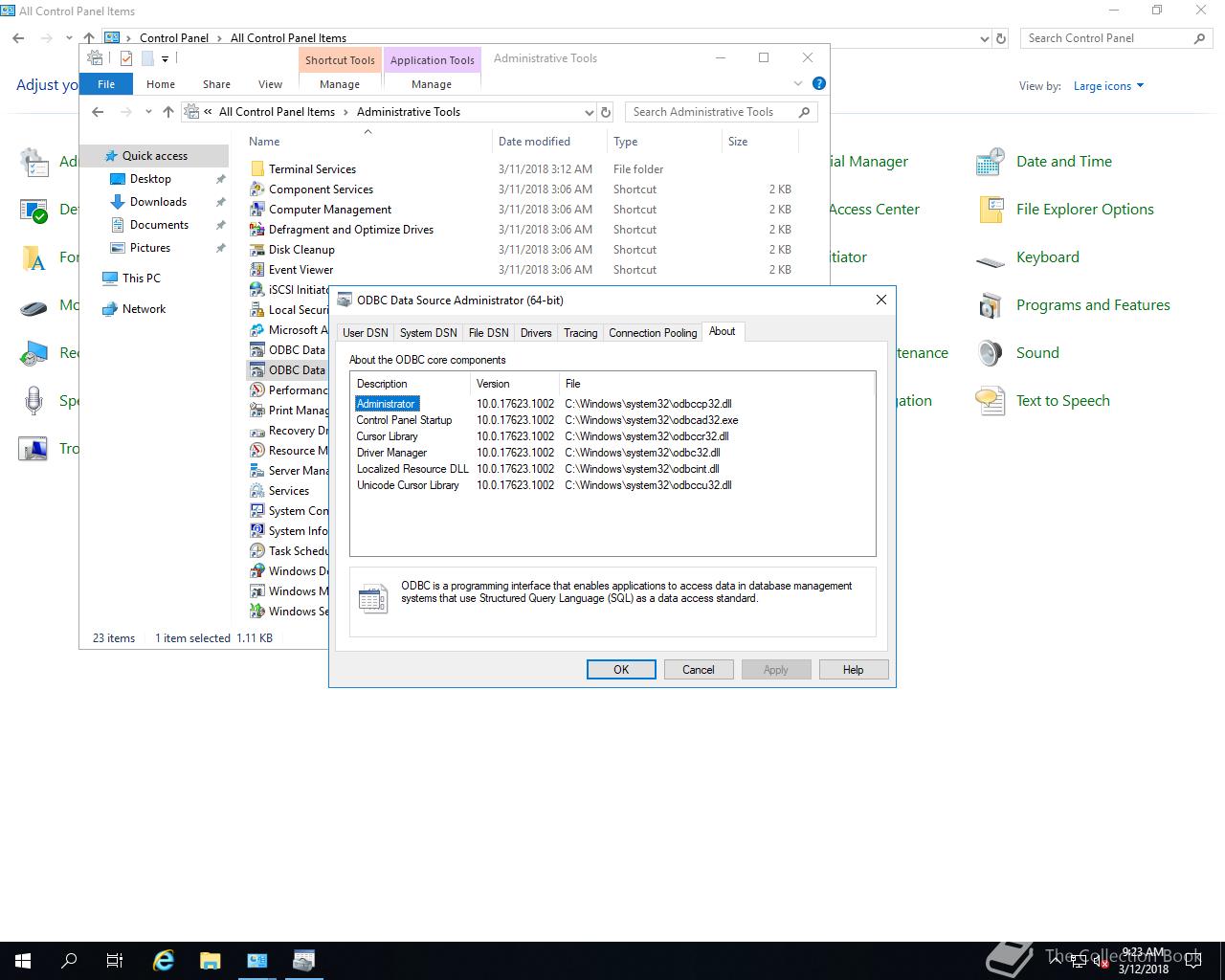This screenshot has height=980, width=1225.
Task: Open Keyboard settings icon
Action: [990, 259]
